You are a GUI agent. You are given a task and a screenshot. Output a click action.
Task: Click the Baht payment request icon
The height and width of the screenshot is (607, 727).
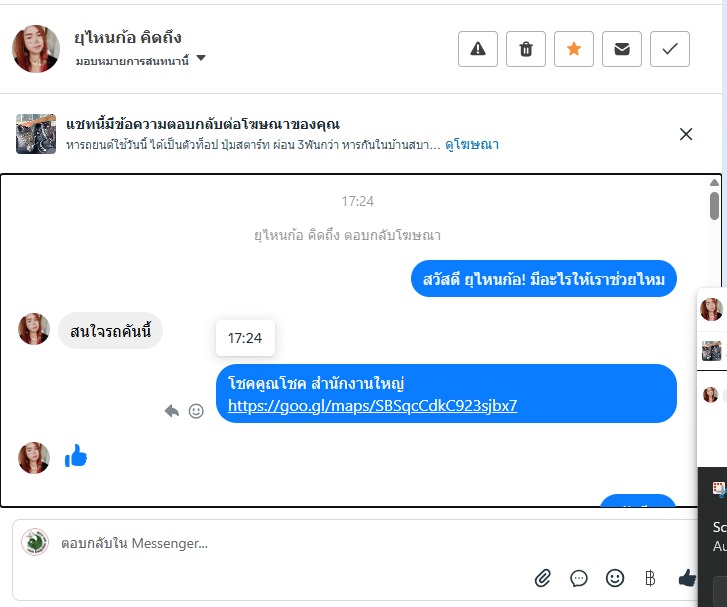pos(650,578)
